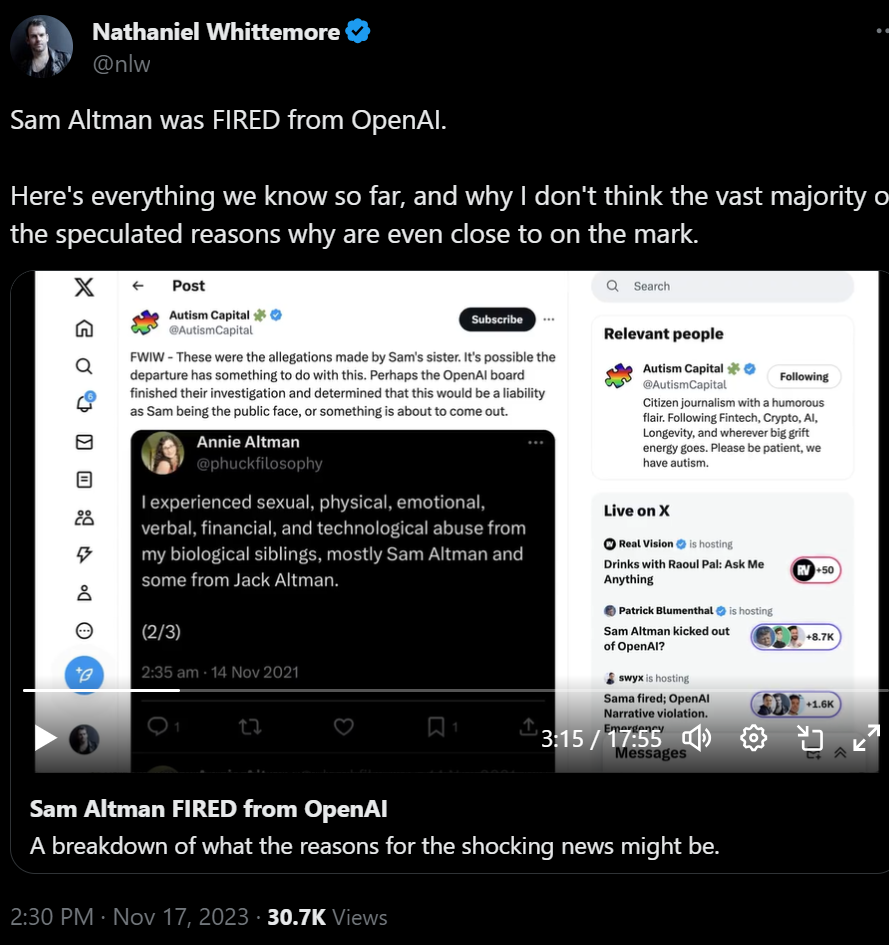Open the X logo home icon
Viewport: 889px width, 945px height.
[84, 288]
